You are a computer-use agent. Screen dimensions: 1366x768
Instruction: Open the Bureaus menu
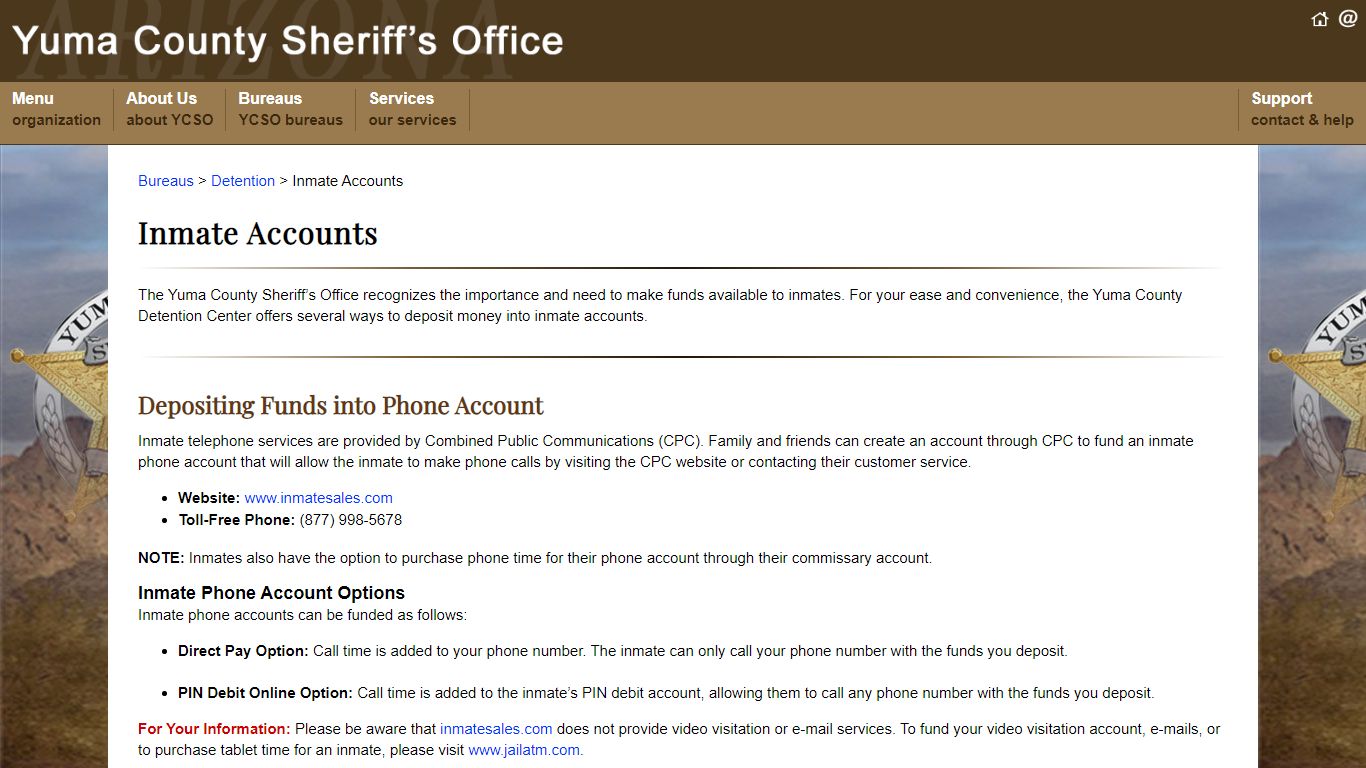point(290,109)
